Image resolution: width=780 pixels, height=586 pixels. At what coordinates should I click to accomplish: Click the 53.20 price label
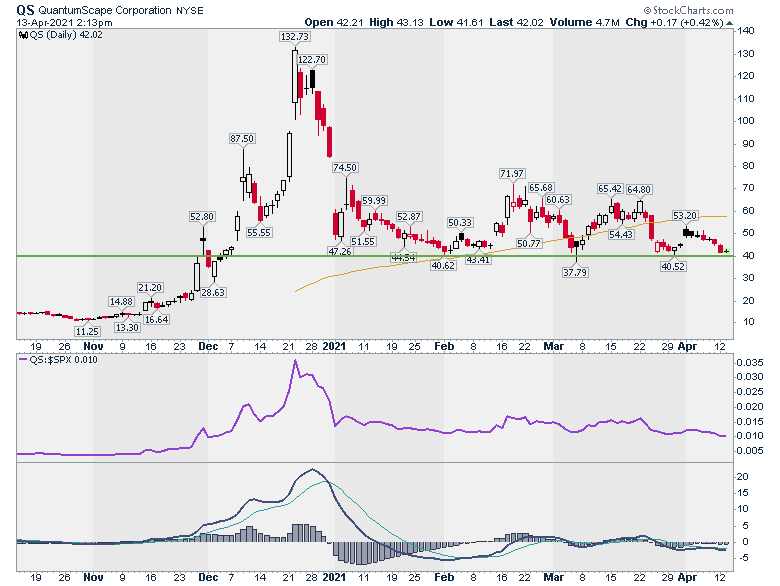click(684, 215)
